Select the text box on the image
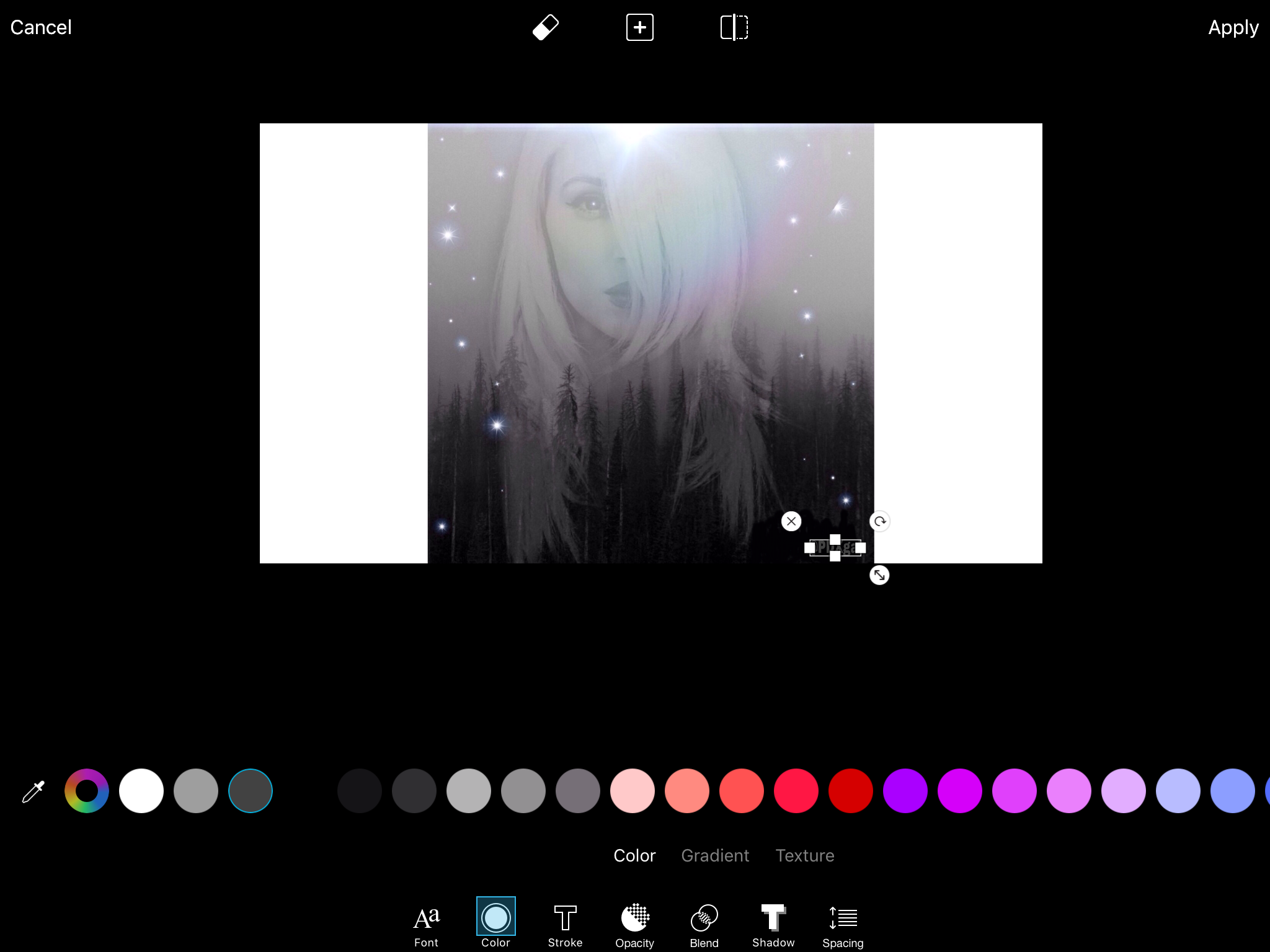The width and height of the screenshot is (1270, 952). [x=835, y=548]
